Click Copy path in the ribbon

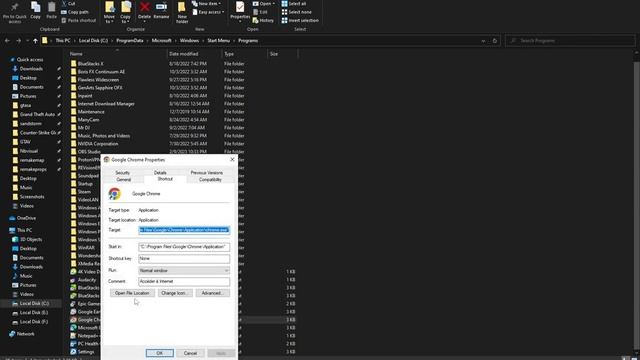pos(75,12)
